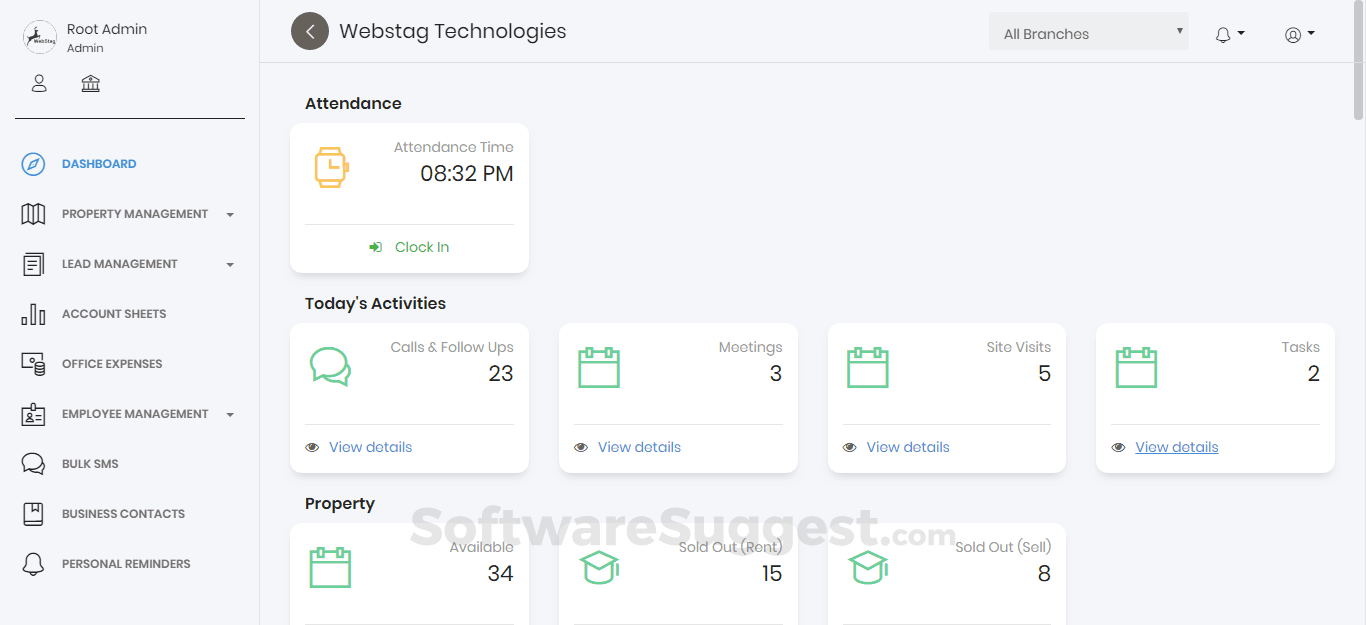This screenshot has height=625, width=1366.
Task: Click the person icon under Root Admin
Action: coord(39,83)
